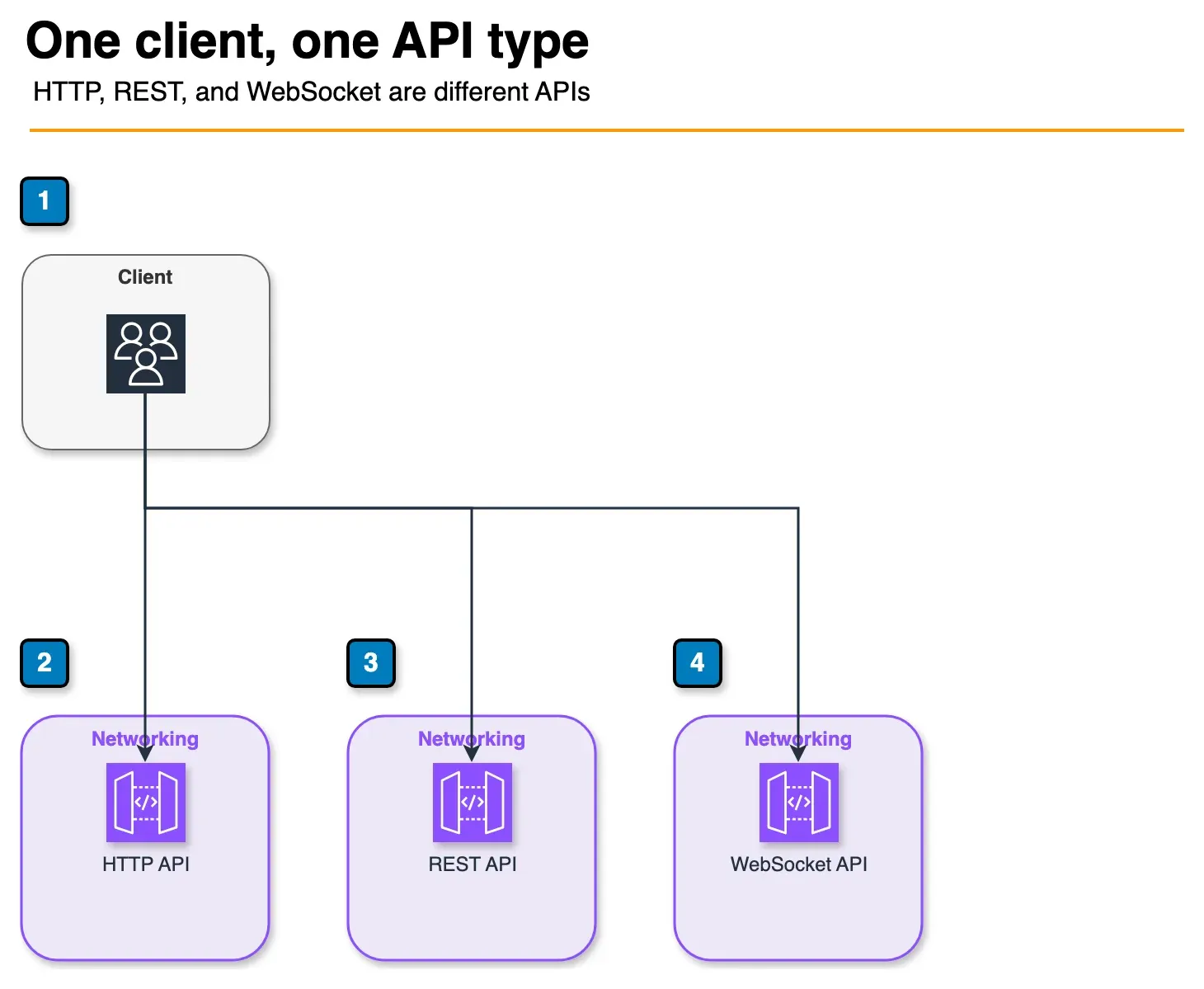Screen dimensions: 1204x989
Task: Click the subtitle about different APIs
Action: [x=312, y=92]
